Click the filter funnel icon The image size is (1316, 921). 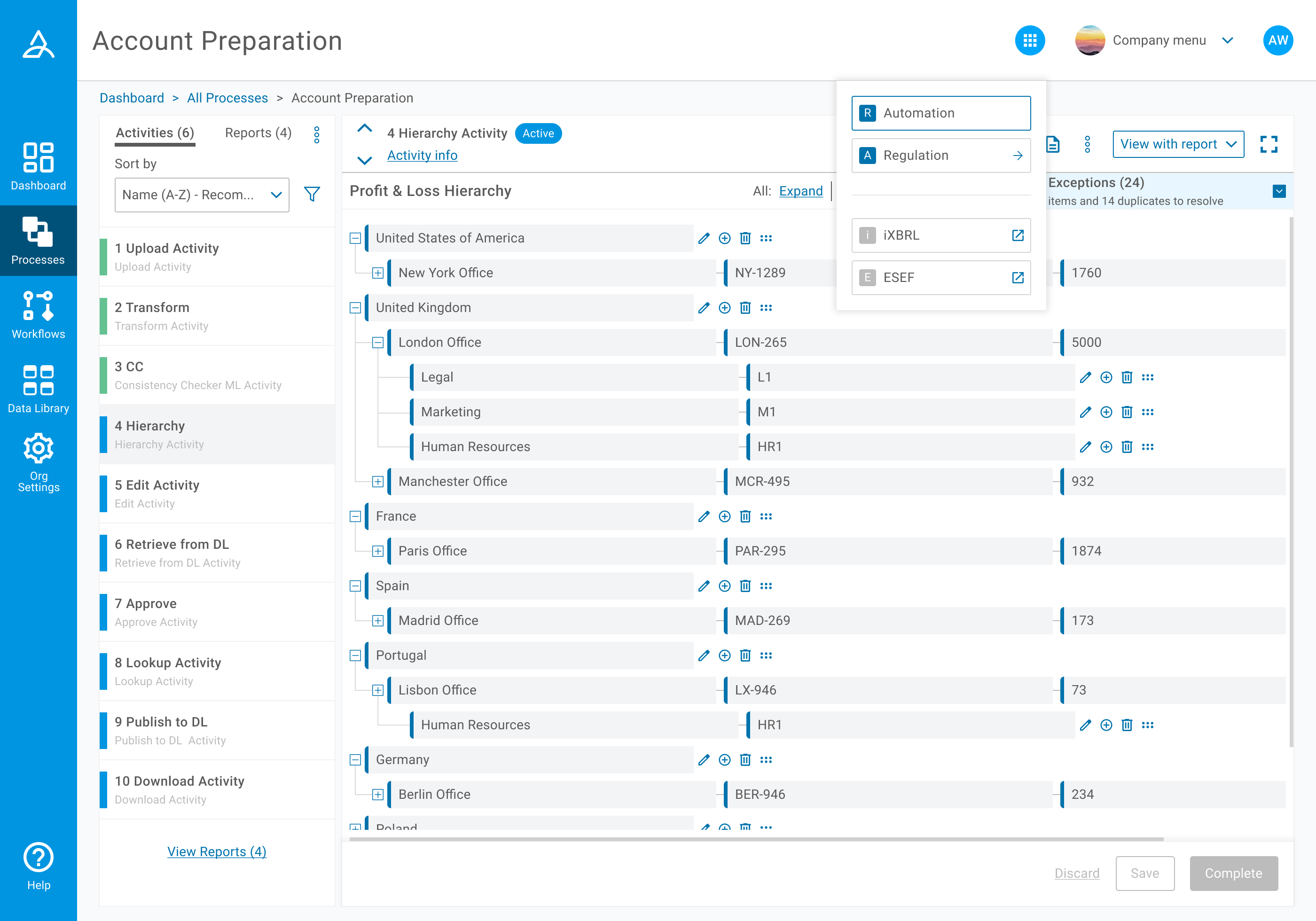(x=312, y=194)
